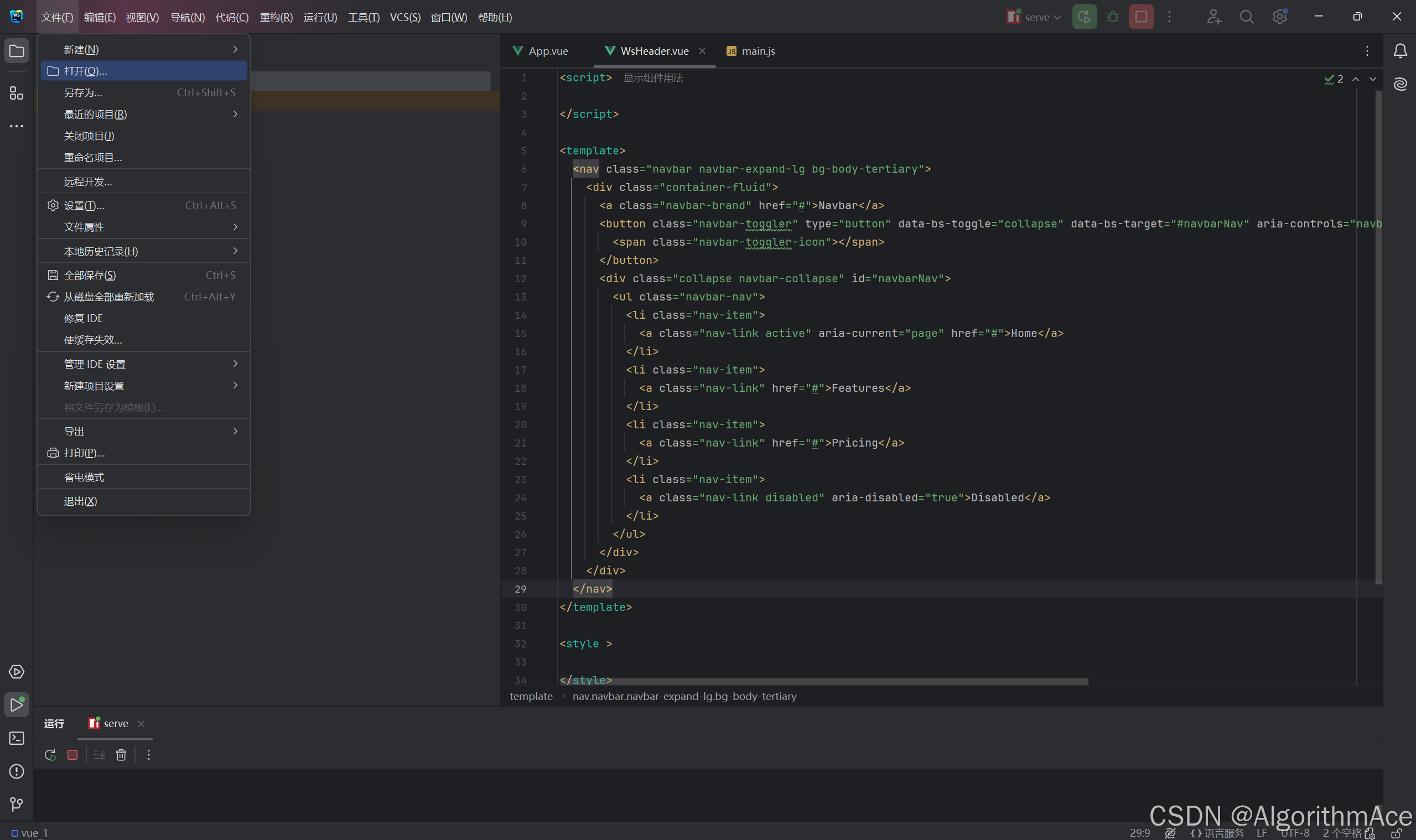Image resolution: width=1416 pixels, height=840 pixels.
Task: Click the template breadcrumb item
Action: point(530,696)
